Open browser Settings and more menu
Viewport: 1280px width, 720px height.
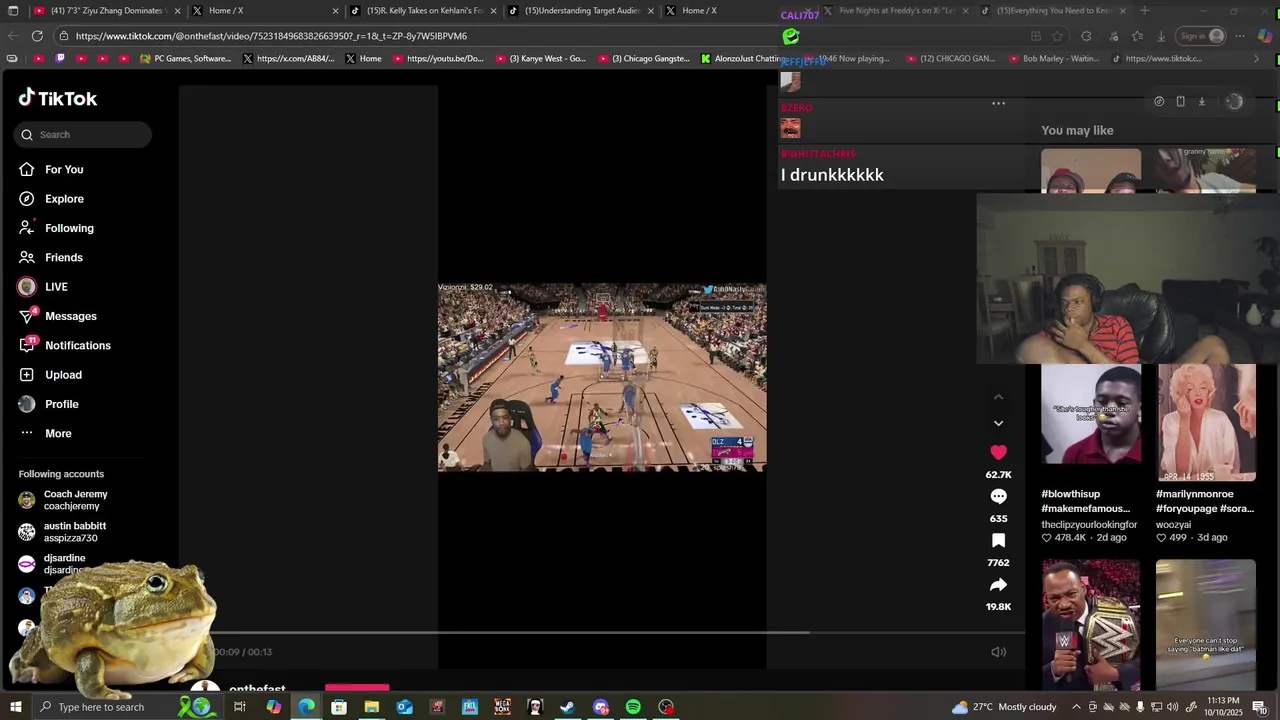tap(1240, 36)
